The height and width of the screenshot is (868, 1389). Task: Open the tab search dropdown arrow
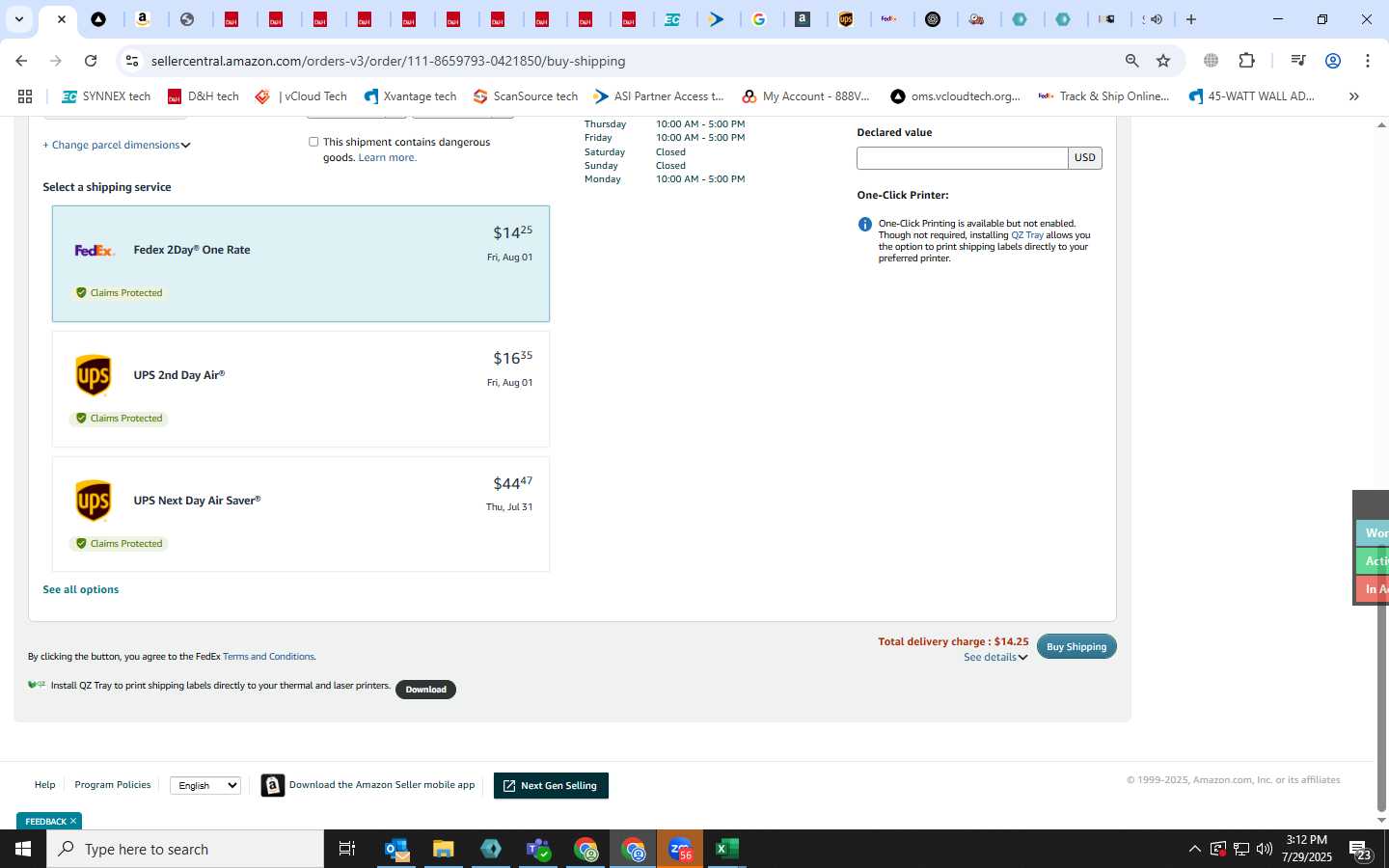point(18,19)
